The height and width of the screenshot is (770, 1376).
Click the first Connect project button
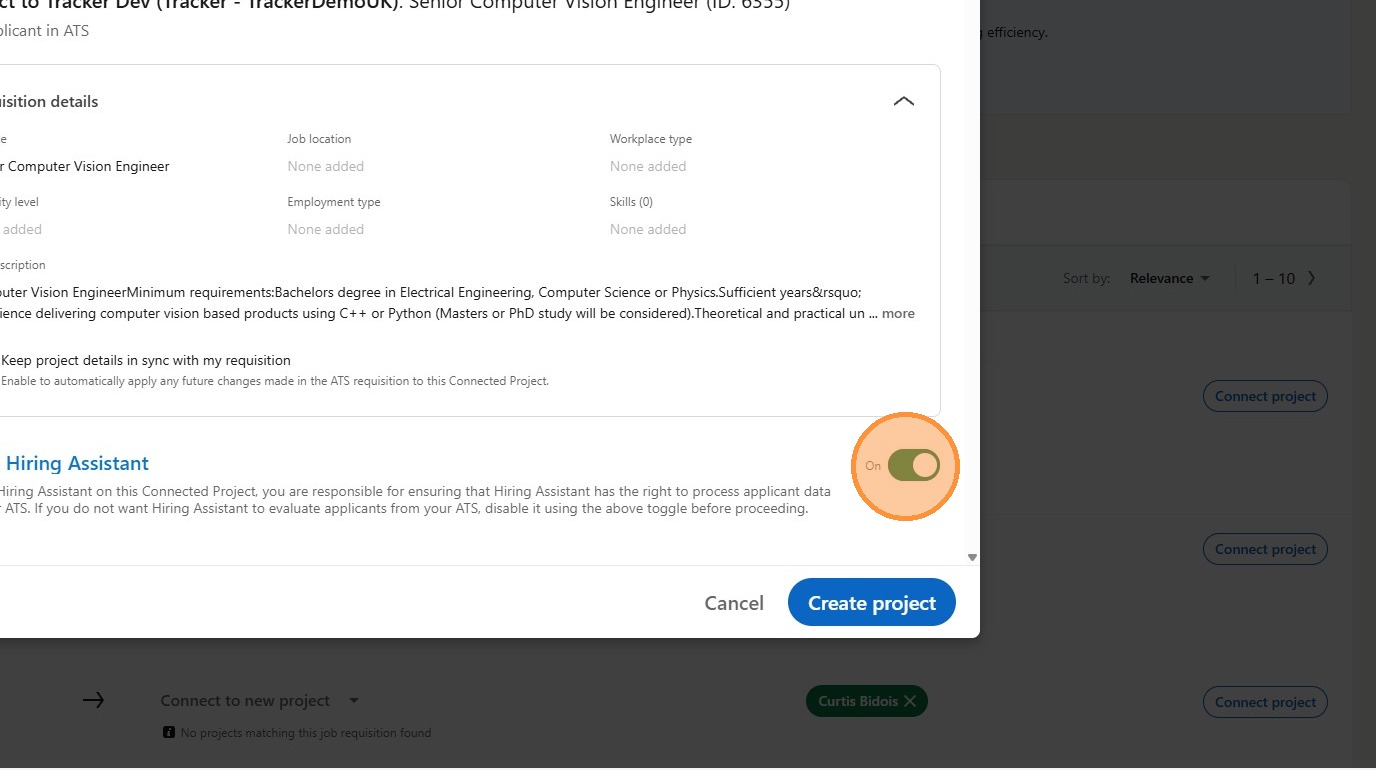(1264, 396)
